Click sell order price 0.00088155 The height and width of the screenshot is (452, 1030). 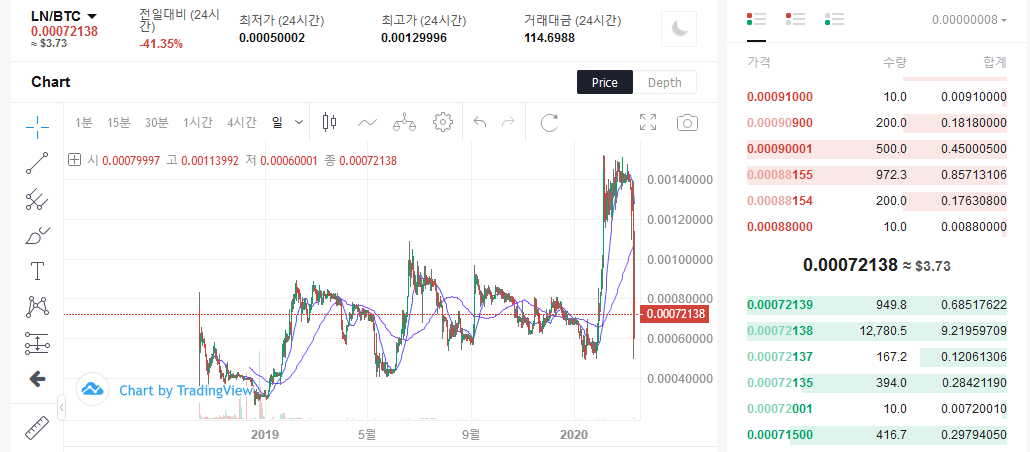point(780,175)
